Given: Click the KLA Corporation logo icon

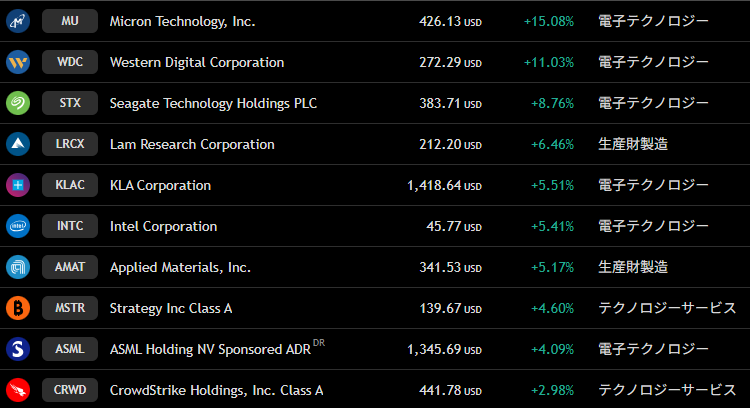Looking at the screenshot, I should [x=18, y=185].
